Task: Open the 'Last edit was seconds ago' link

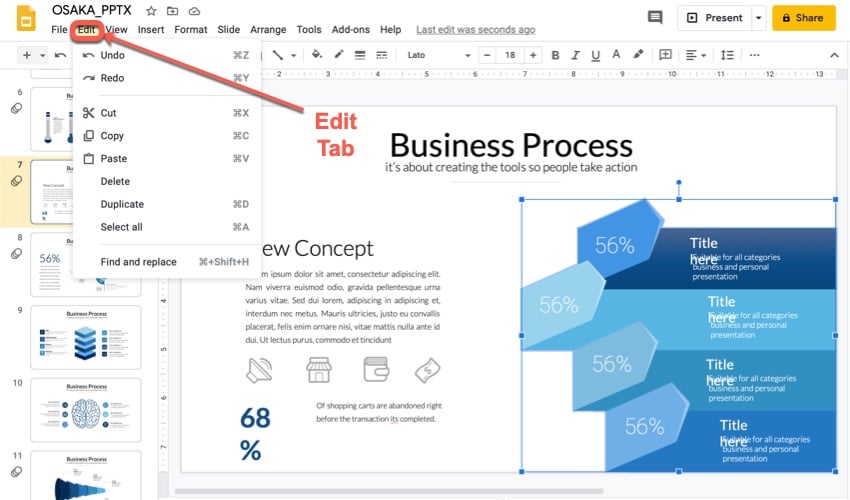Action: [475, 30]
